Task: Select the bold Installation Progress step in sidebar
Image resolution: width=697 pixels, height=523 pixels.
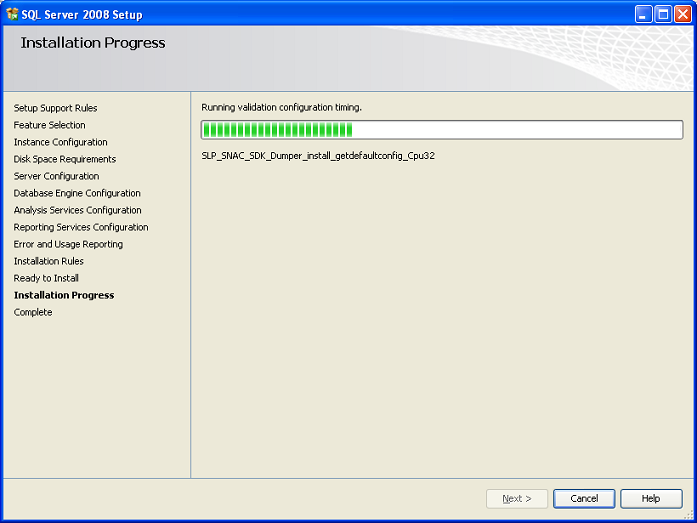Action: click(64, 295)
